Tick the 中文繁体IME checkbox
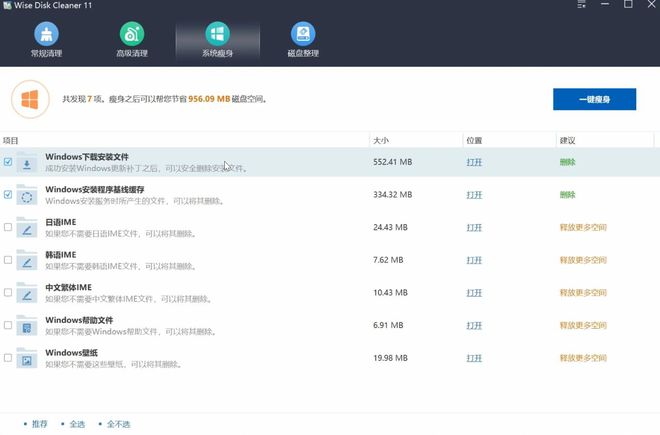 click(x=8, y=292)
